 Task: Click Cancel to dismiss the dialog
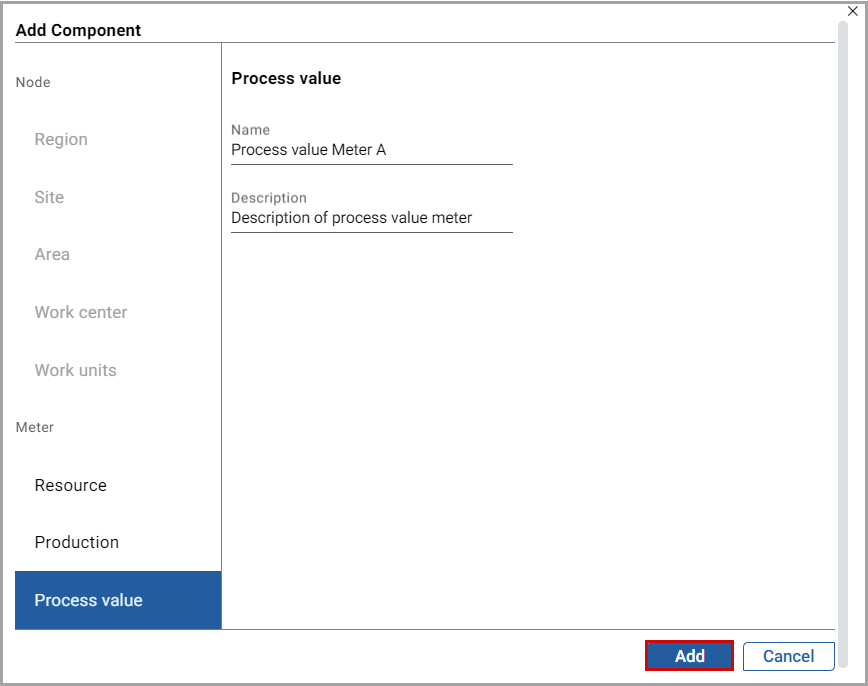point(788,656)
